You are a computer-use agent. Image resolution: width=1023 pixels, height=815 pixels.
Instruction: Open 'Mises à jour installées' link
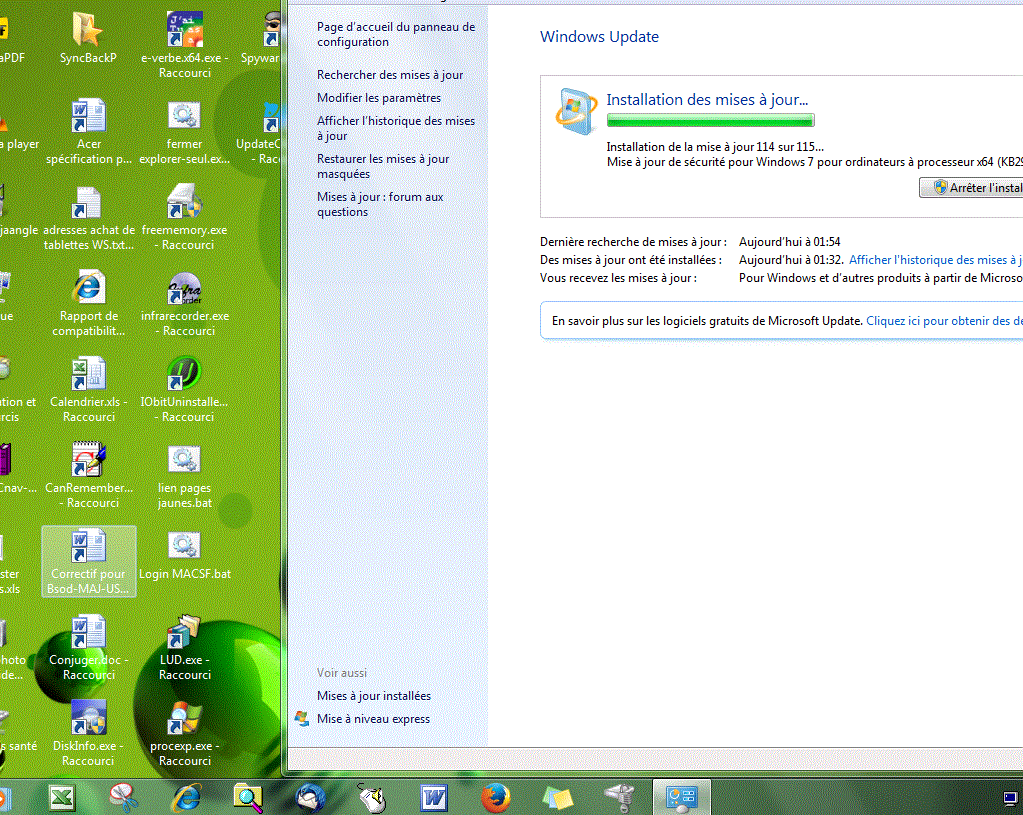pos(374,696)
